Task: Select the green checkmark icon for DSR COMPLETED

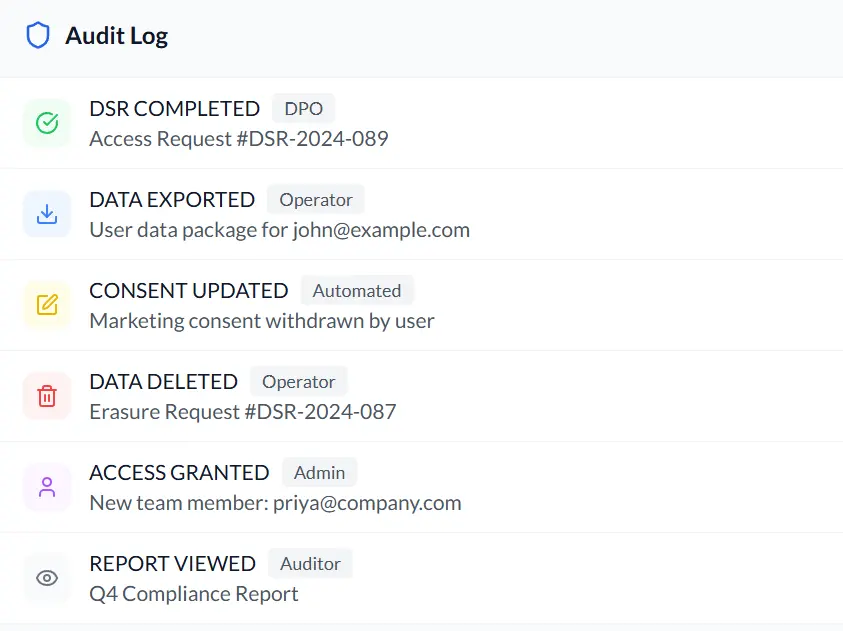Action: click(x=46, y=123)
